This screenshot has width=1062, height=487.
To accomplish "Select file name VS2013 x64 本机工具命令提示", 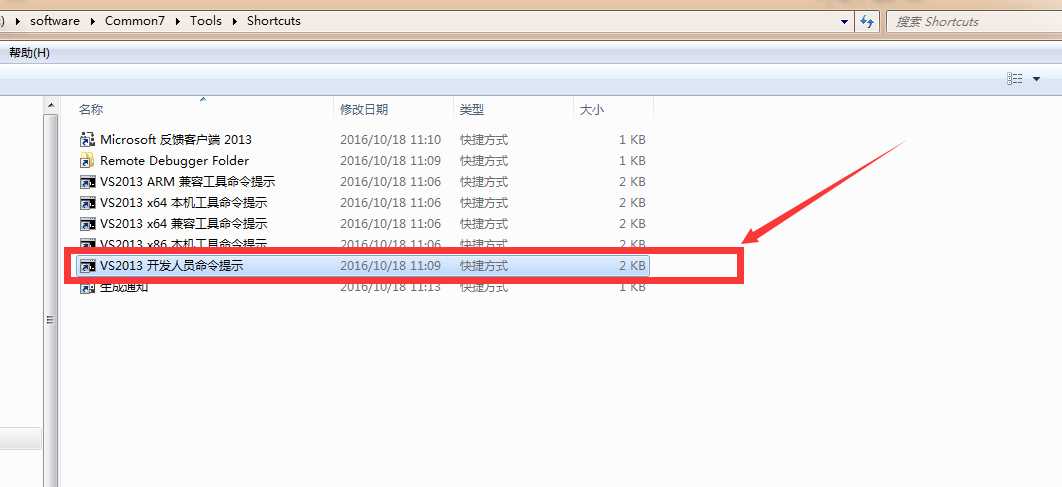I will [x=184, y=203].
